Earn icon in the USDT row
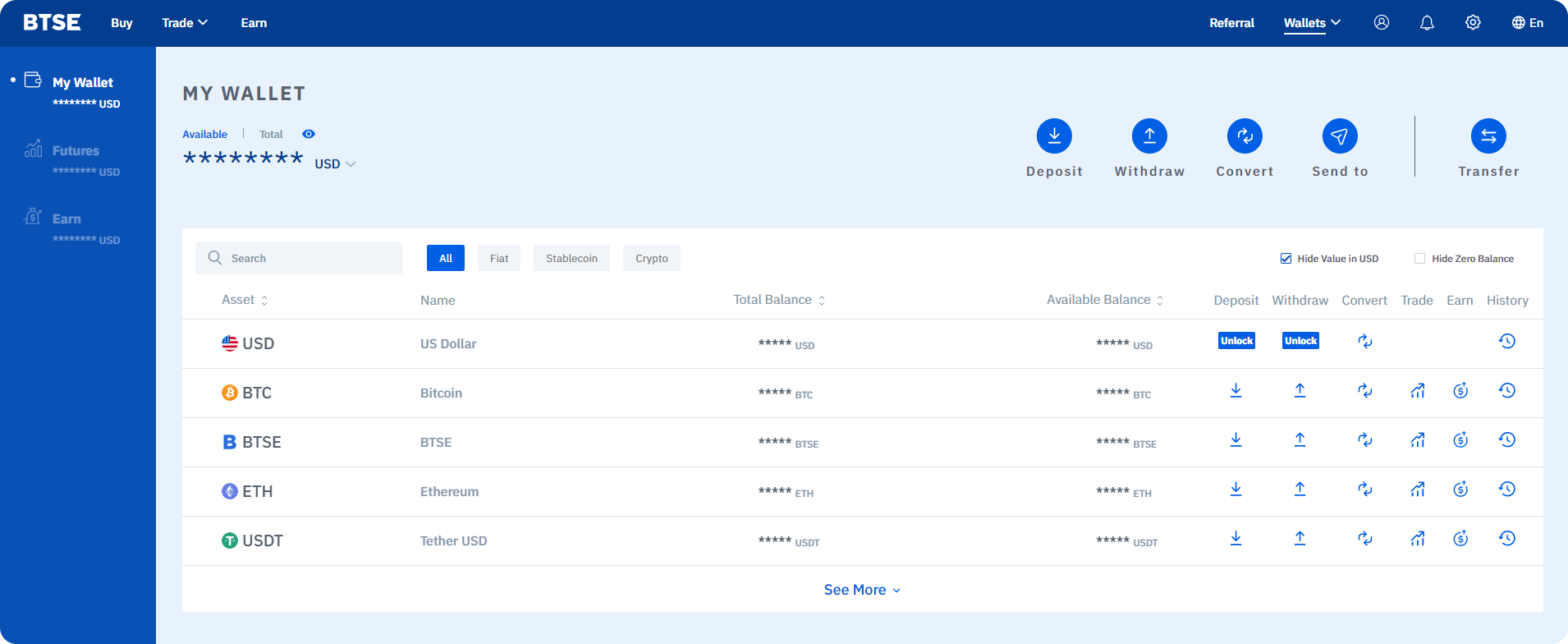The width and height of the screenshot is (1568, 644). pos(1460,538)
